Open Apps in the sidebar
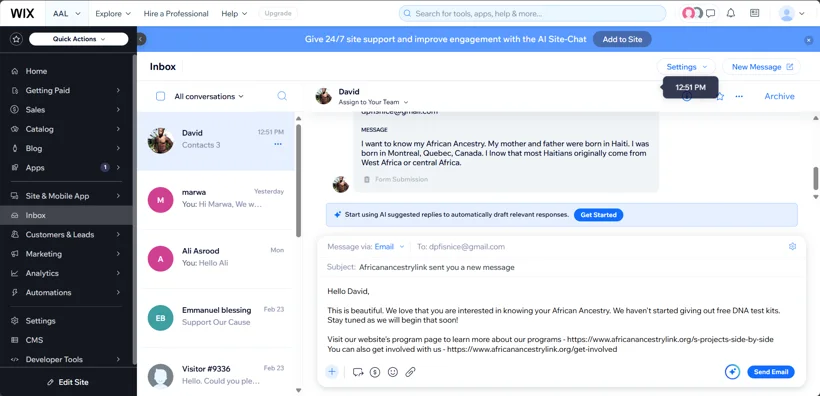 coord(67,168)
